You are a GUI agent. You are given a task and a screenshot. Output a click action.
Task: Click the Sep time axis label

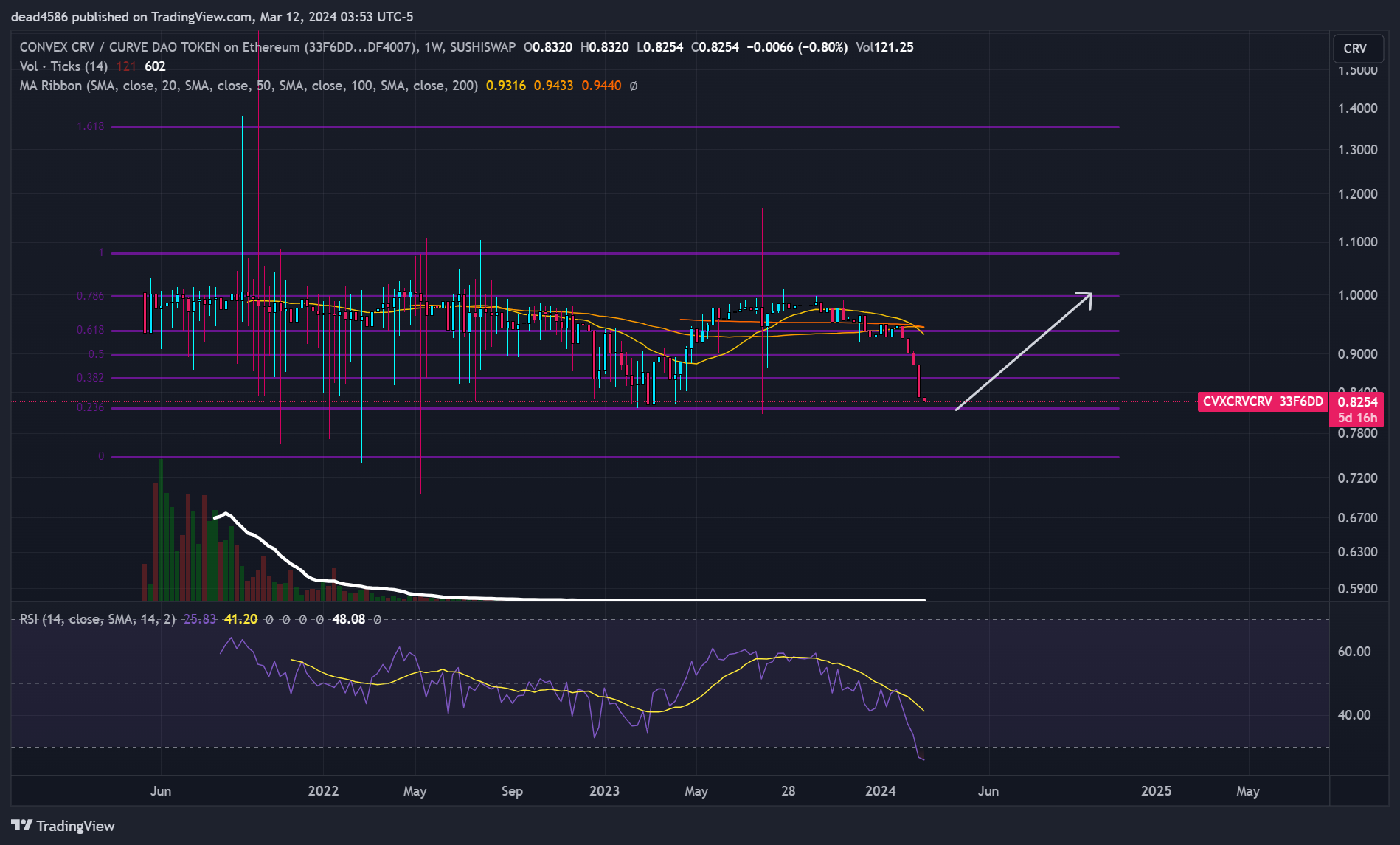tap(512, 791)
